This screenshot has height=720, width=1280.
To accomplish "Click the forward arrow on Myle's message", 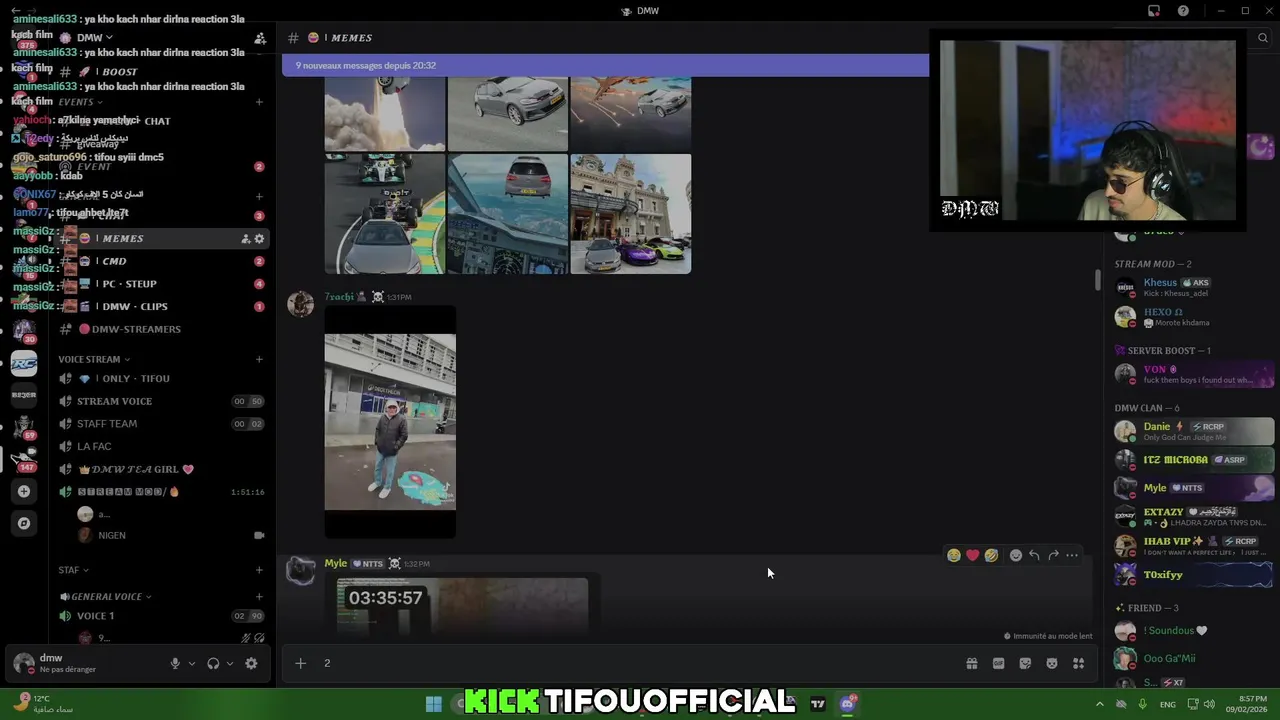I will (1053, 555).
